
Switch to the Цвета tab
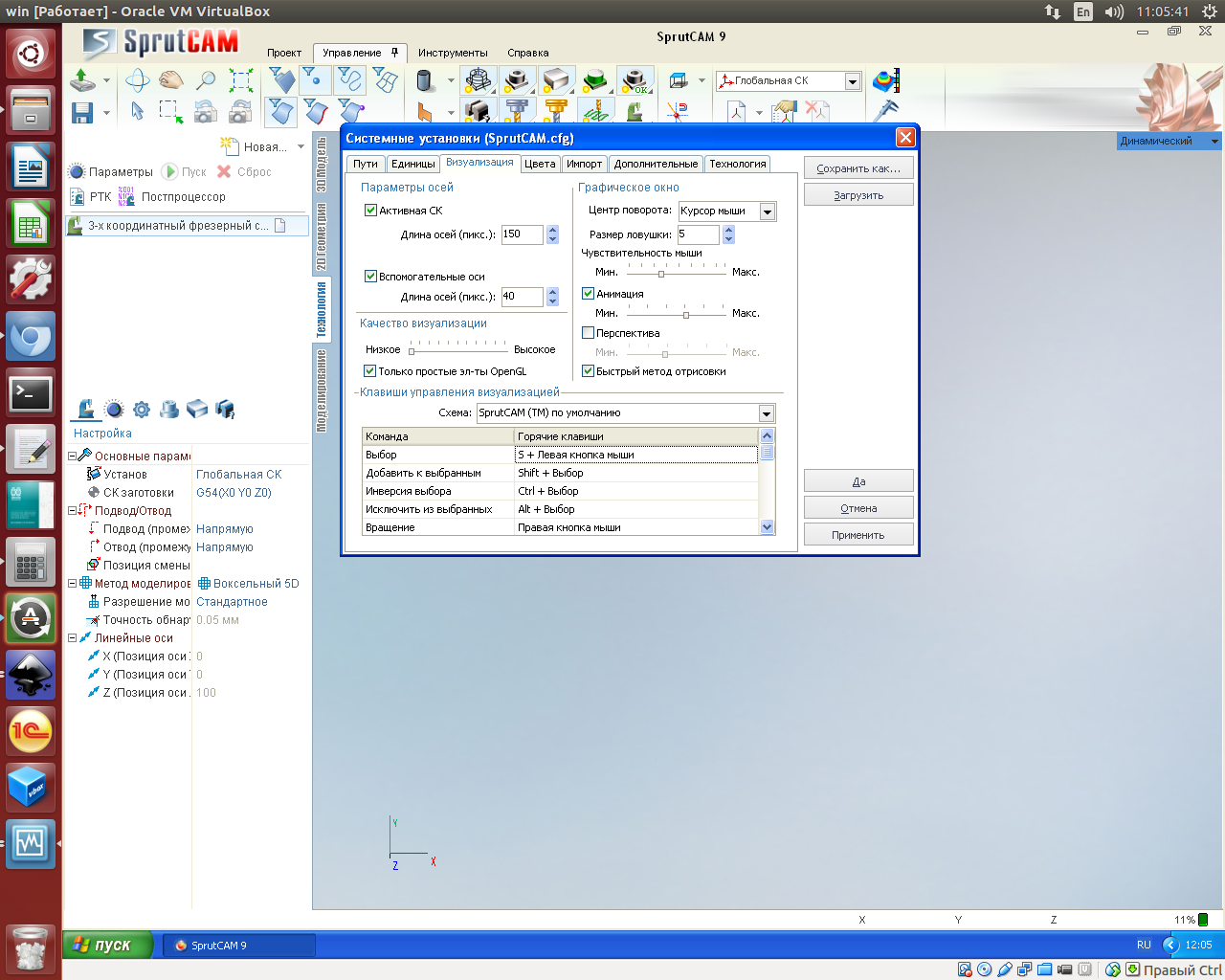click(x=540, y=164)
